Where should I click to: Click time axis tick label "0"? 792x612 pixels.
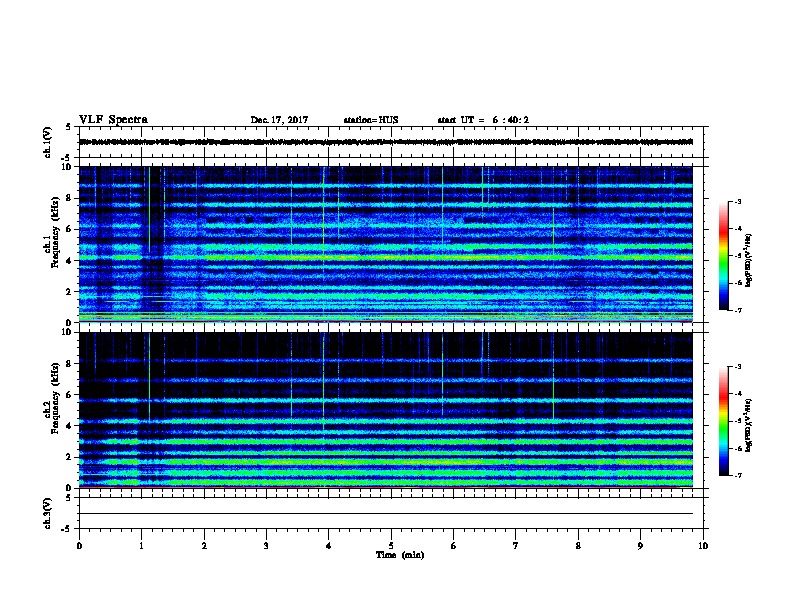point(79,546)
